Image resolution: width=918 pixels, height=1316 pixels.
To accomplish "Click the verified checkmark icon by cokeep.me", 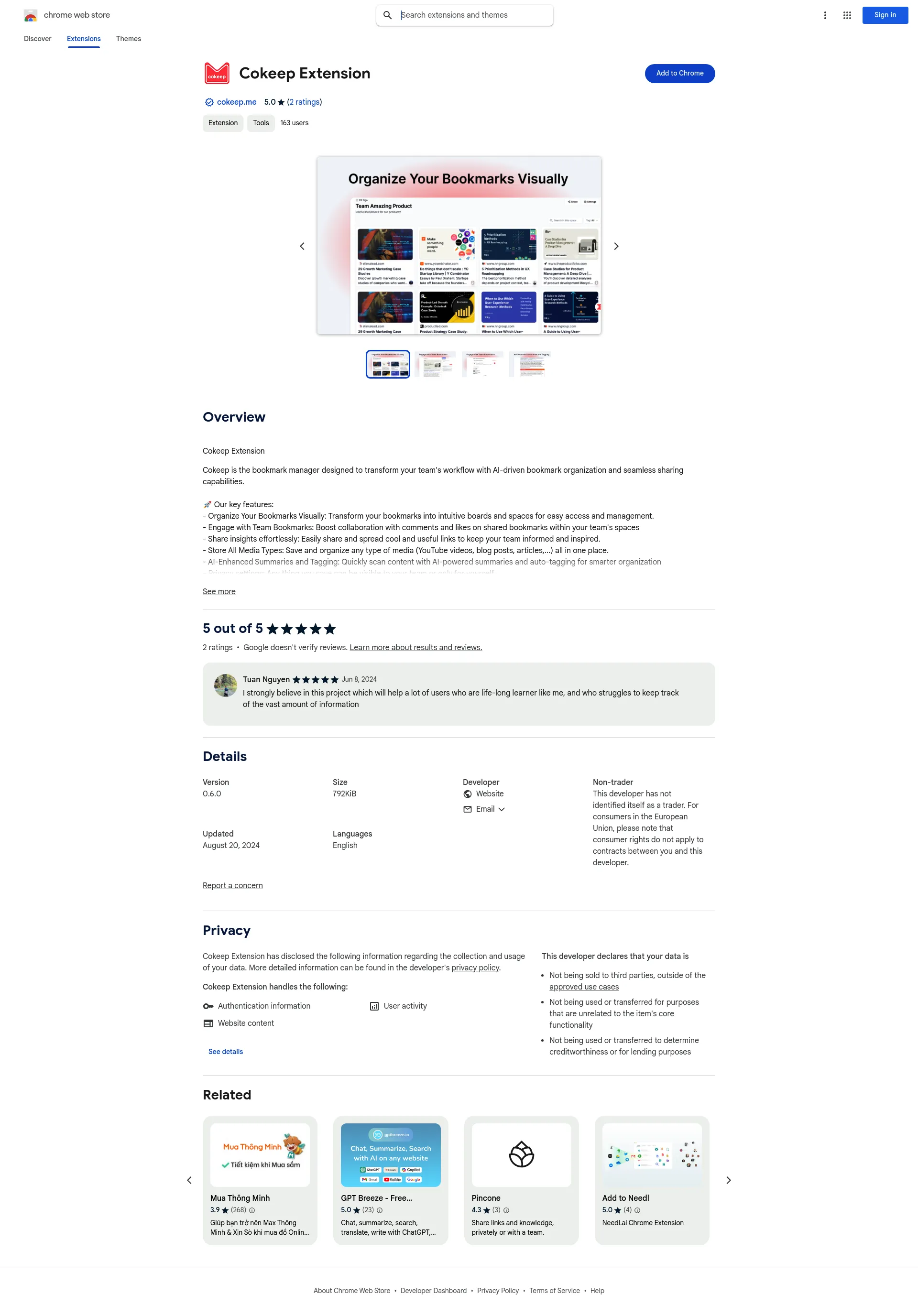I will pyautogui.click(x=208, y=102).
